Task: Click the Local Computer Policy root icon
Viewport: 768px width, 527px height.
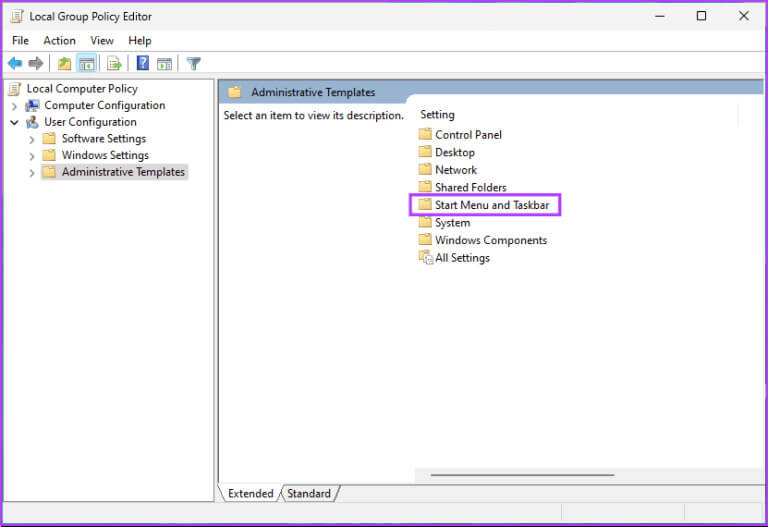Action: tap(15, 89)
